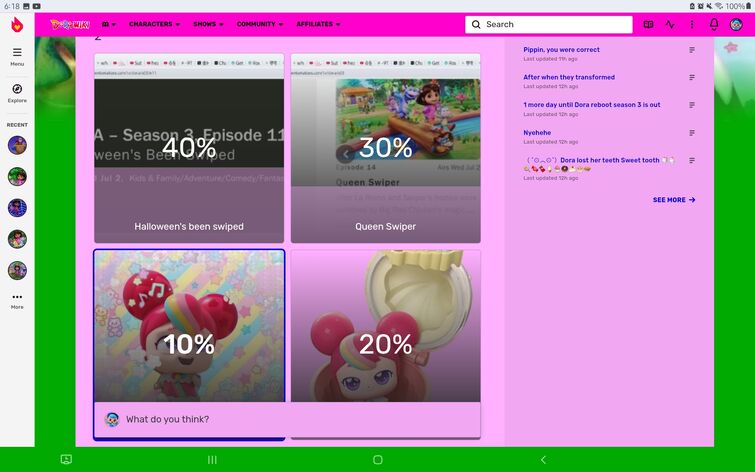Expand the SHOWS dropdown menu
Viewport: 755px width, 472px height.
(208, 24)
